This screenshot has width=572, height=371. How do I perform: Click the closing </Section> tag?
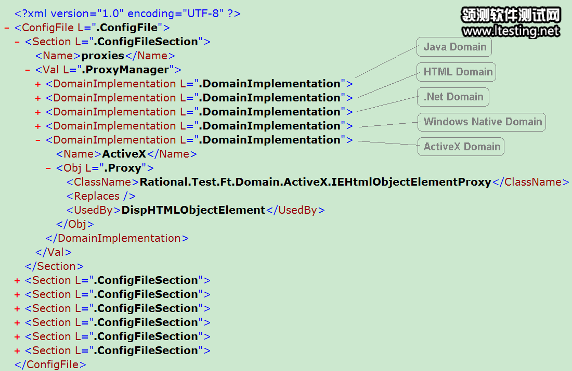click(54, 266)
